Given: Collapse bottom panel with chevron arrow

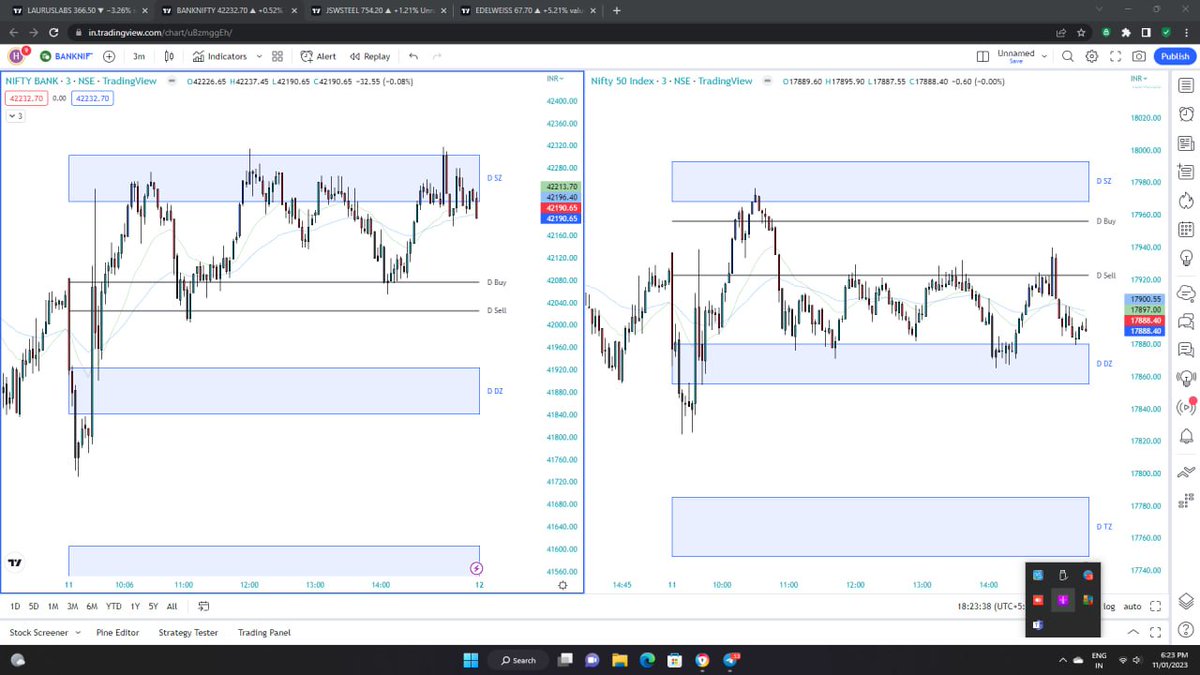Looking at the screenshot, I should pyautogui.click(x=1133, y=632).
